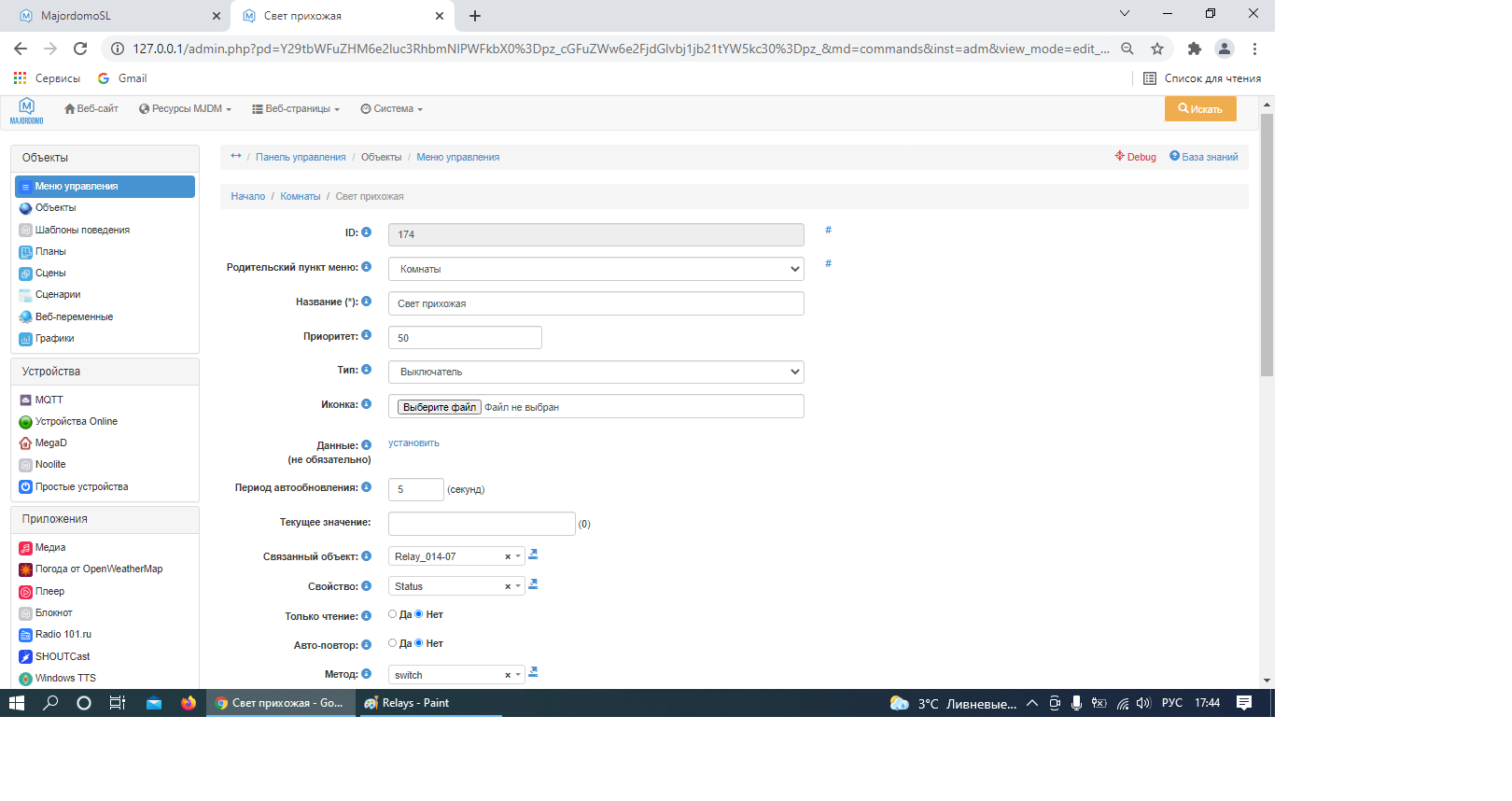
Task: Click info icon beside Название field label
Action: click(x=367, y=302)
